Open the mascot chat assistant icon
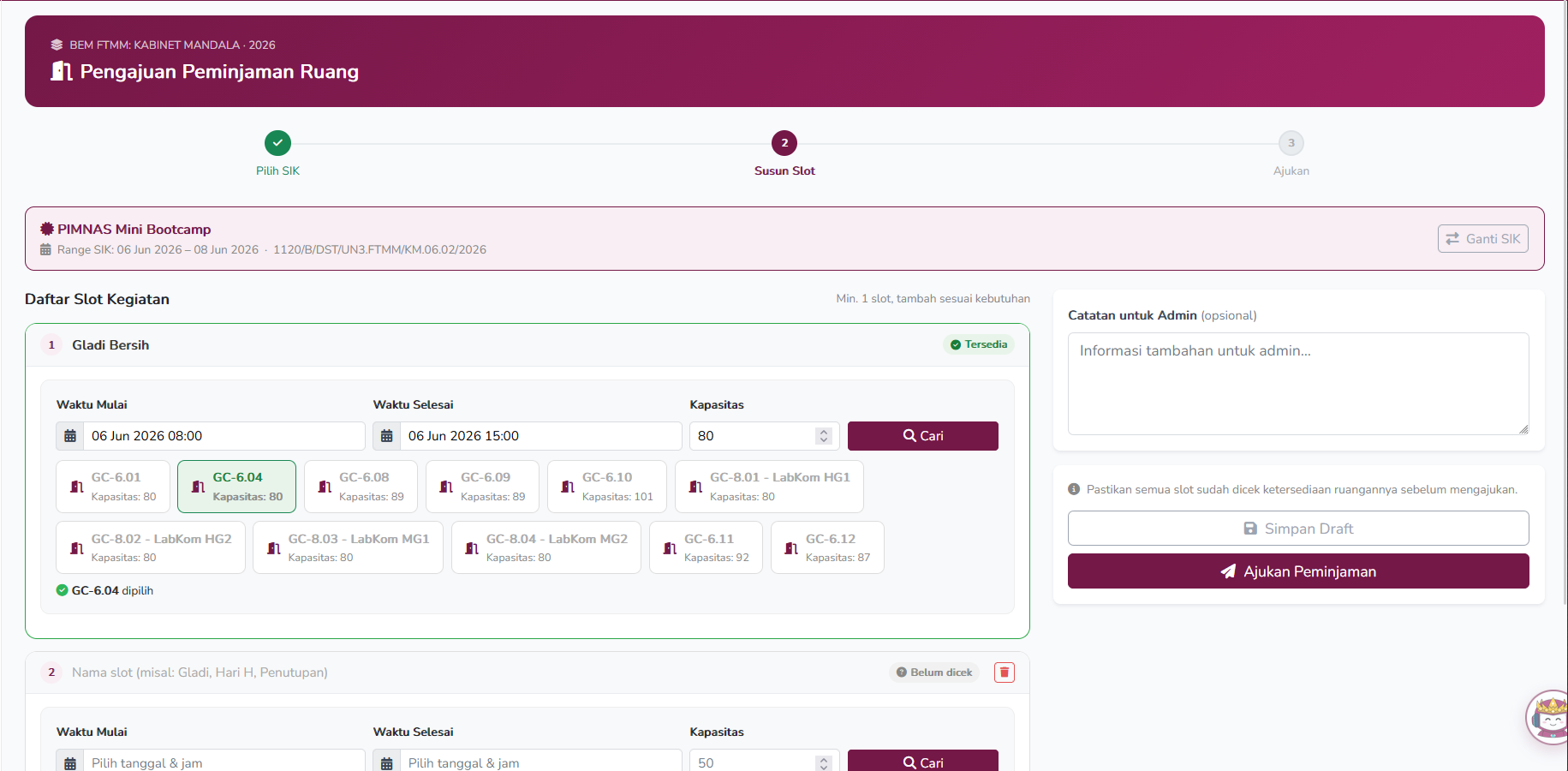1568x771 pixels. pyautogui.click(x=1550, y=718)
